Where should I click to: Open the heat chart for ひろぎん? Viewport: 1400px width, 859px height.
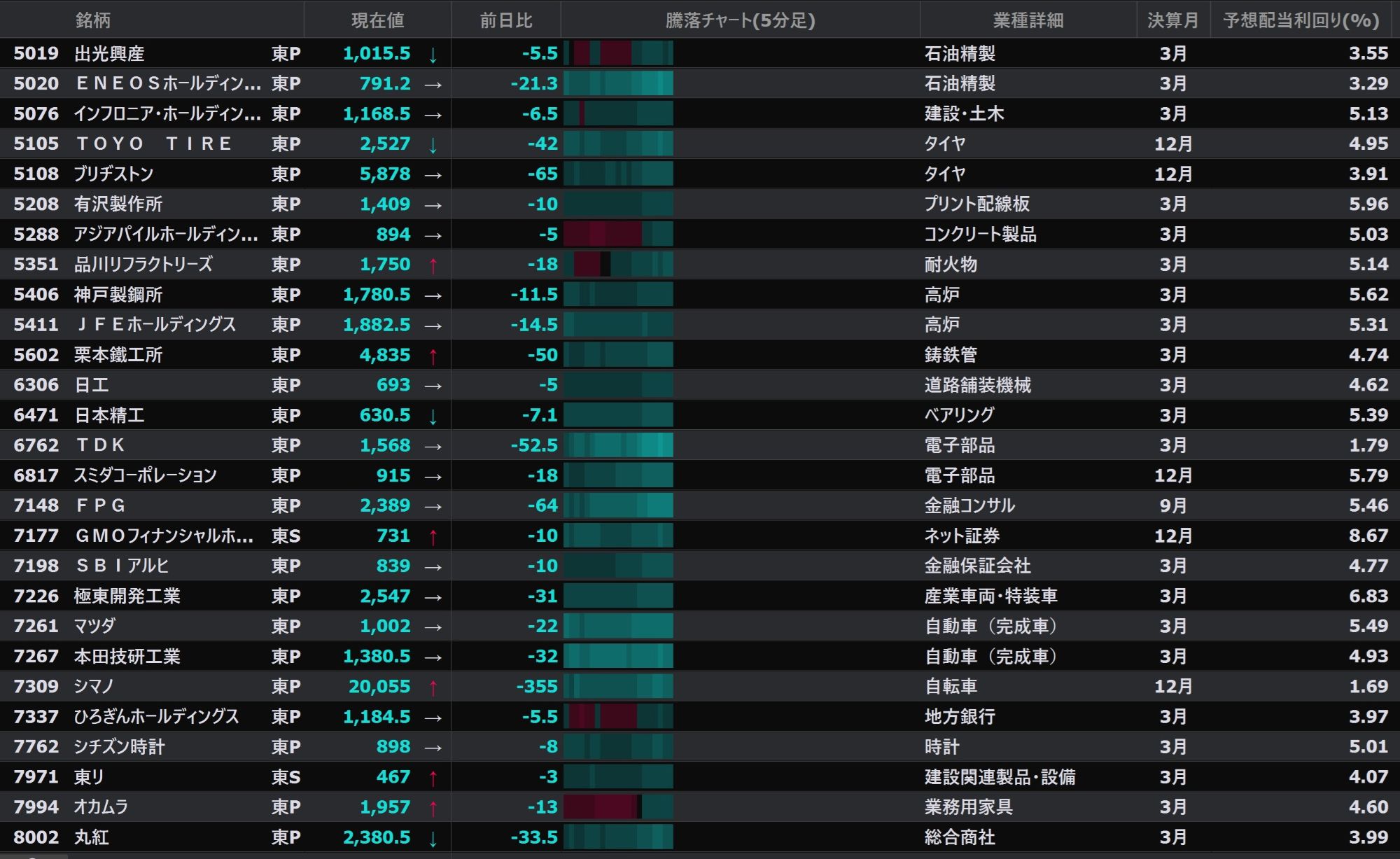point(618,716)
